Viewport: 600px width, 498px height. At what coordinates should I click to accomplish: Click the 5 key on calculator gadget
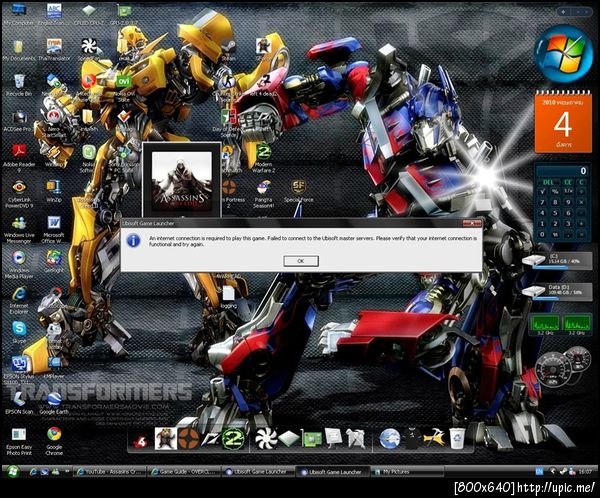click(555, 213)
